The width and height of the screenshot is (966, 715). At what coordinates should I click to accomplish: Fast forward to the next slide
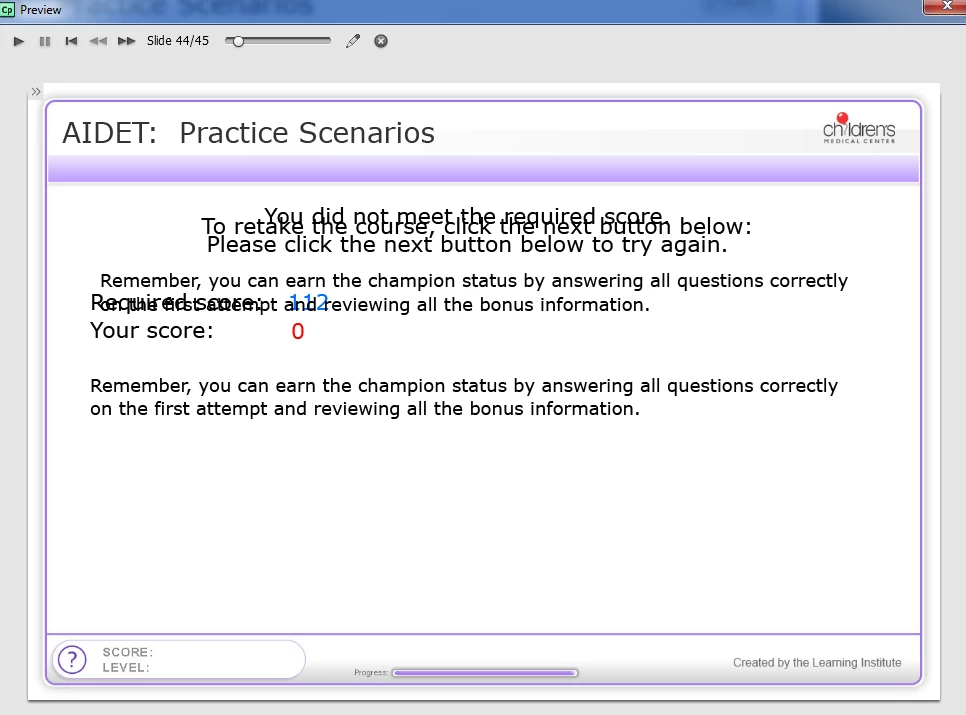coord(126,41)
